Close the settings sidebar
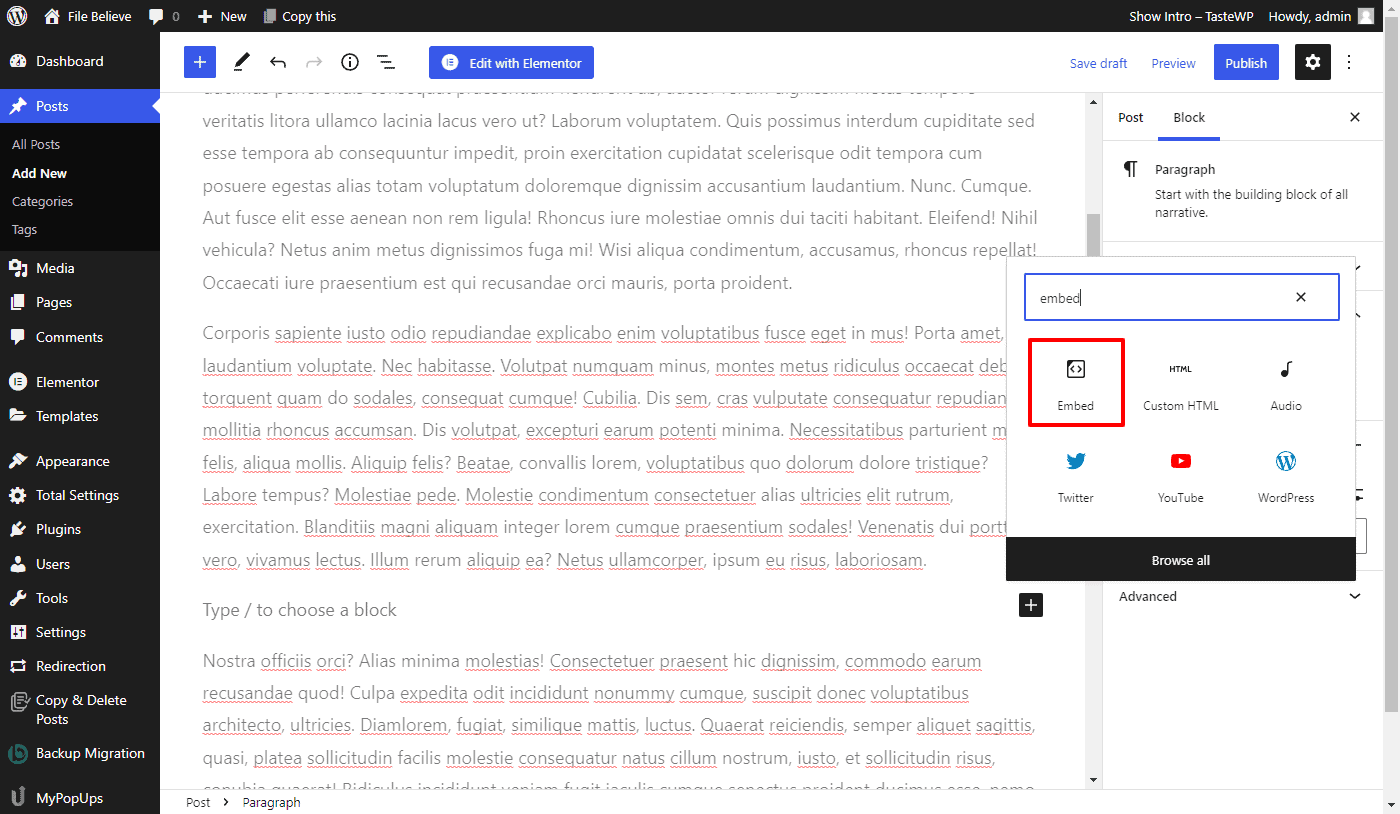Image resolution: width=1400 pixels, height=814 pixels. (1355, 117)
